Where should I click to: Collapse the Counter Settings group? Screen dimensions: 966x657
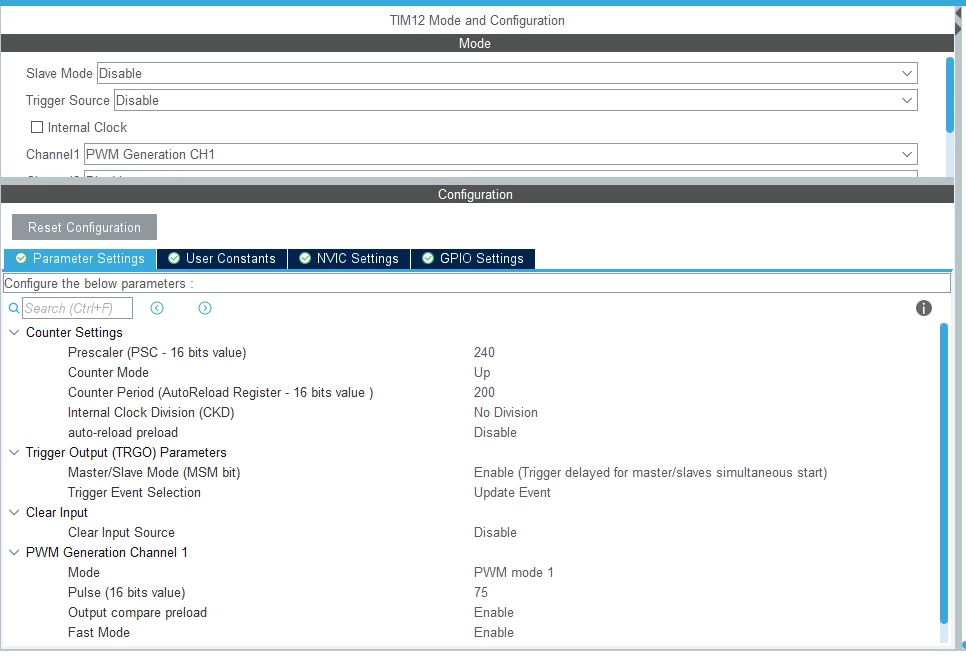click(x=14, y=332)
